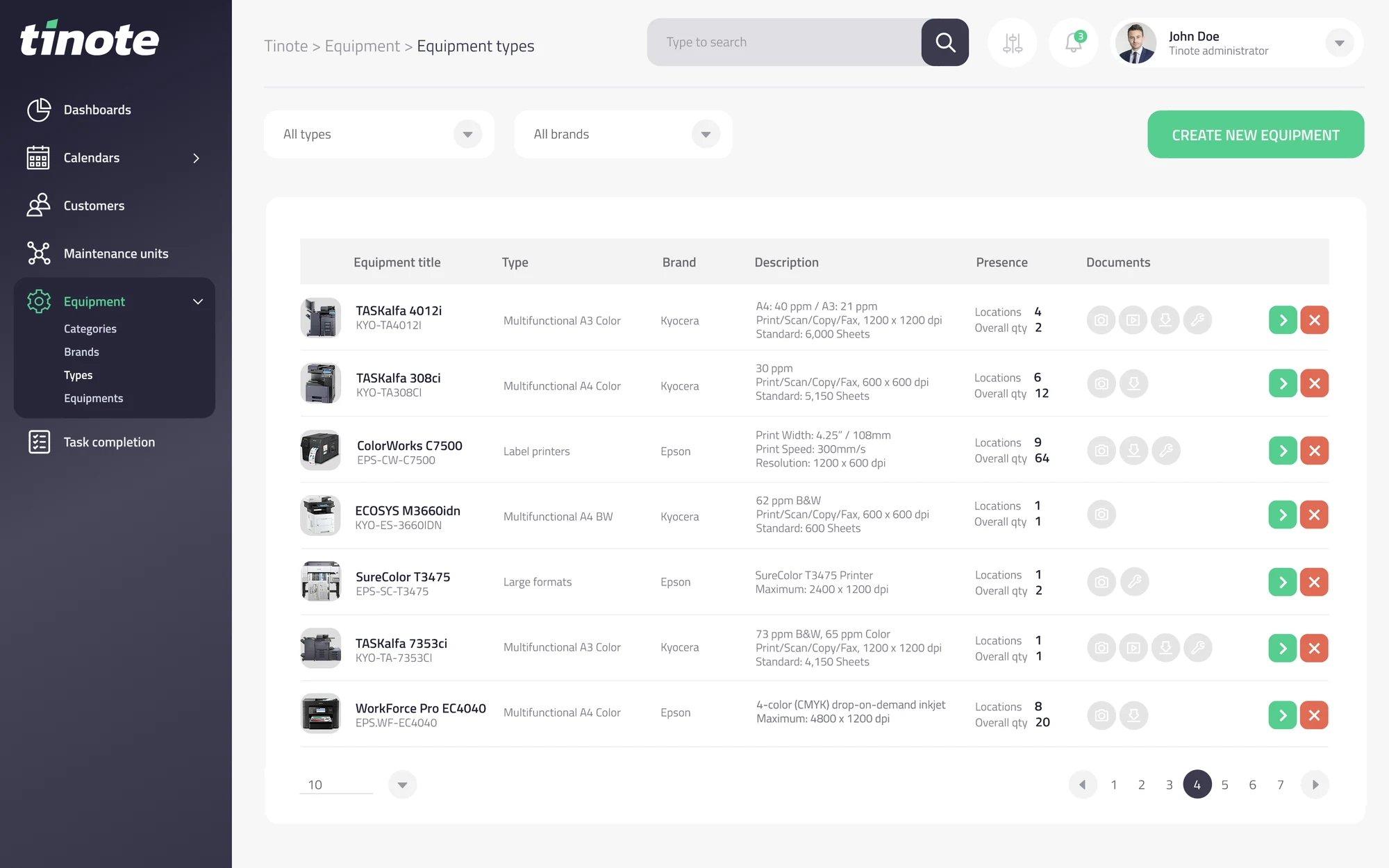The width and height of the screenshot is (1389, 868).
Task: Open maintenance wrench for ColorWorks C7500
Action: (x=1165, y=451)
